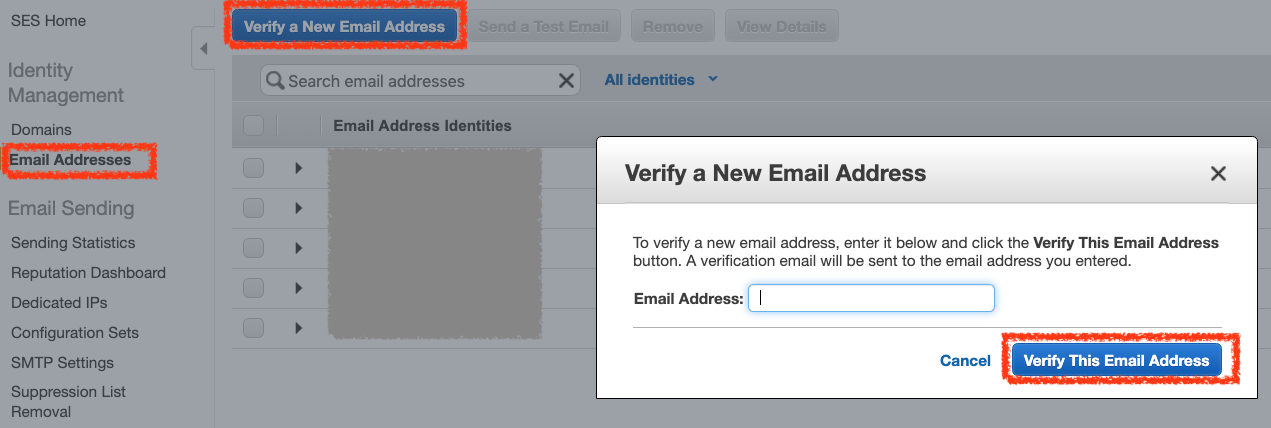
Task: Click the search magnifier icon
Action: click(274, 81)
